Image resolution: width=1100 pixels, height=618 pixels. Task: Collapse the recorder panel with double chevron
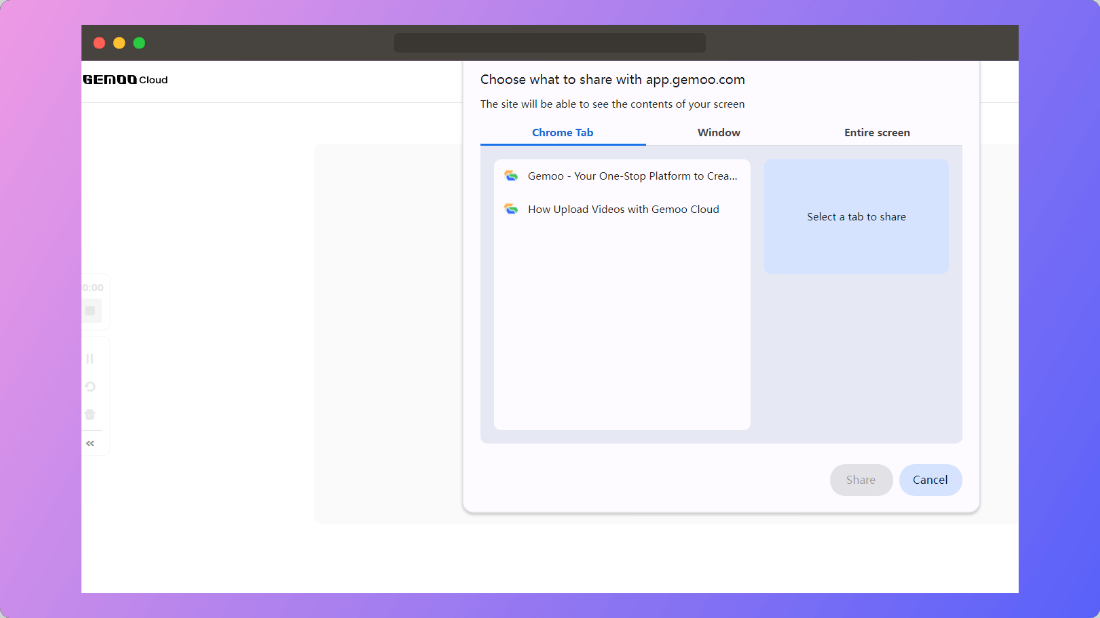tap(90, 443)
